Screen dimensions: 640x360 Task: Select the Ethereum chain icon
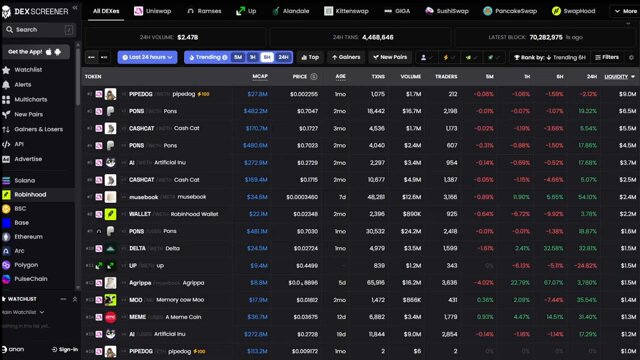coord(6,237)
